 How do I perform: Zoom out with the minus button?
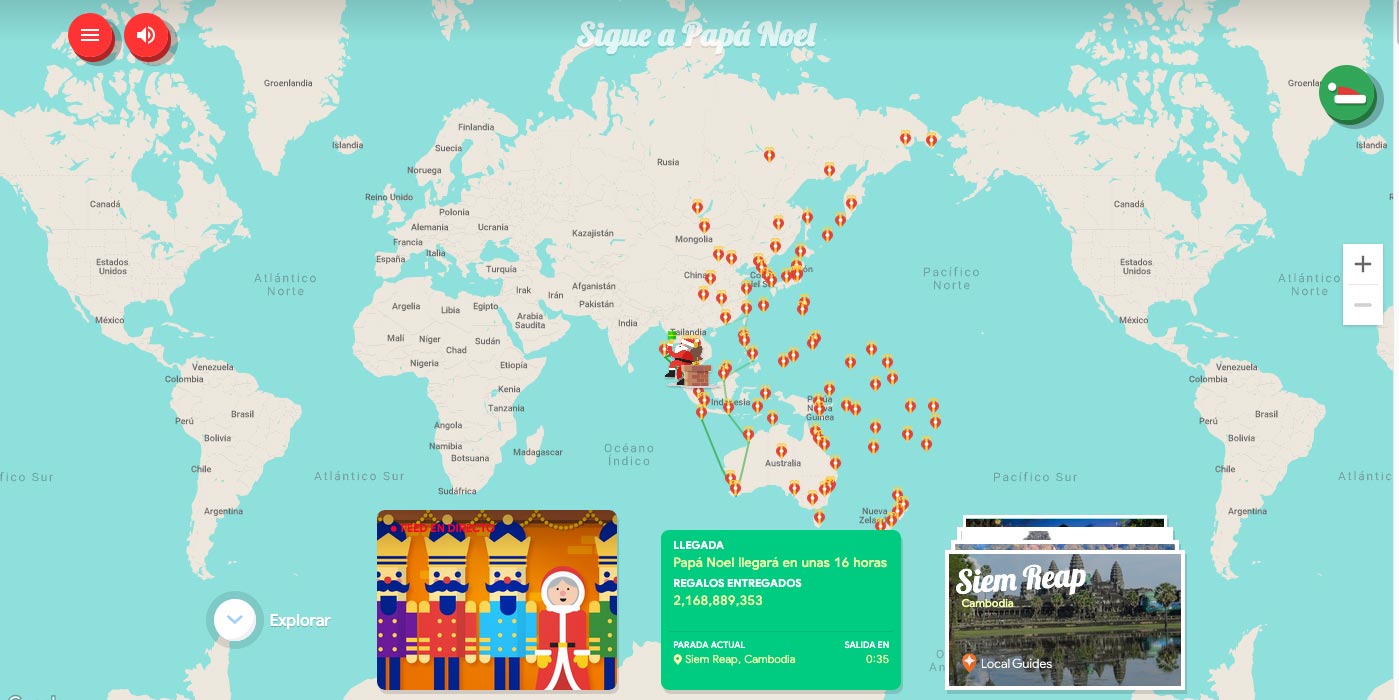pos(1362,305)
